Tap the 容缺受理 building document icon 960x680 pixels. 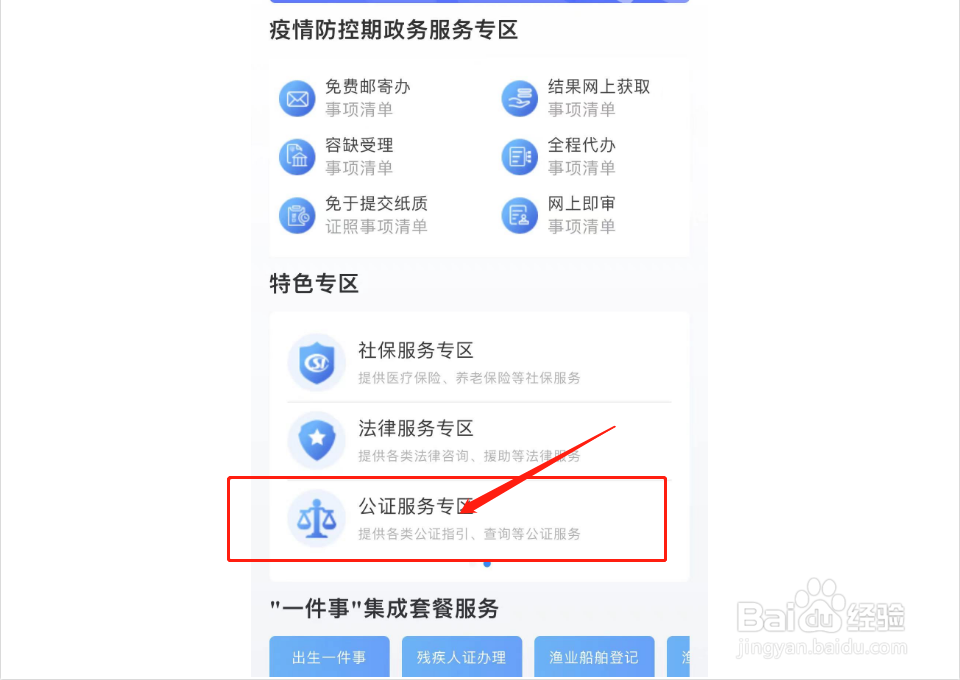[297, 157]
